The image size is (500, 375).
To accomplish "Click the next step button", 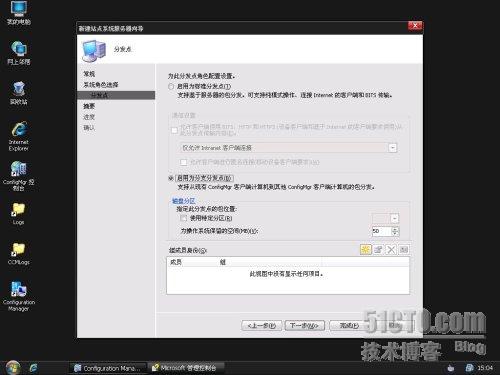I will point(305,326).
